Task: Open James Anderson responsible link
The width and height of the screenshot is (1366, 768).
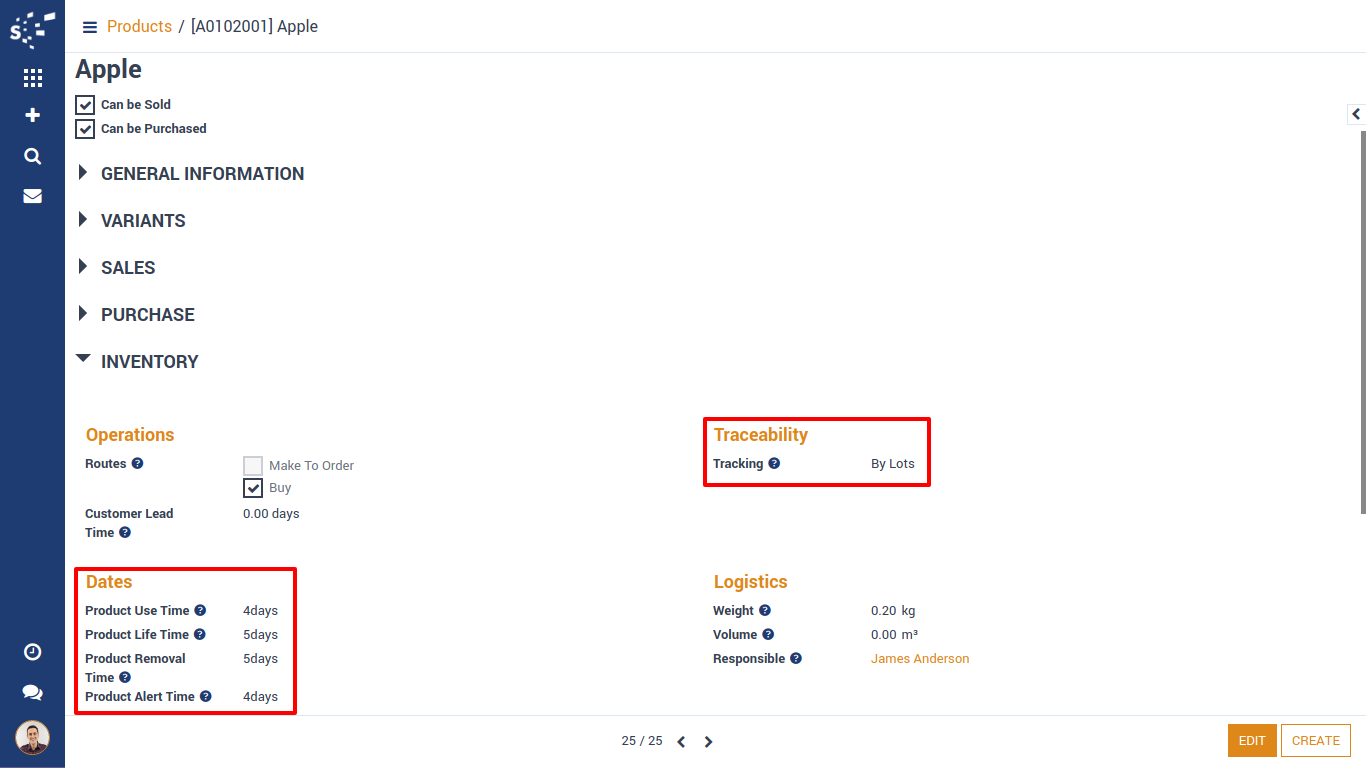Action: point(919,659)
